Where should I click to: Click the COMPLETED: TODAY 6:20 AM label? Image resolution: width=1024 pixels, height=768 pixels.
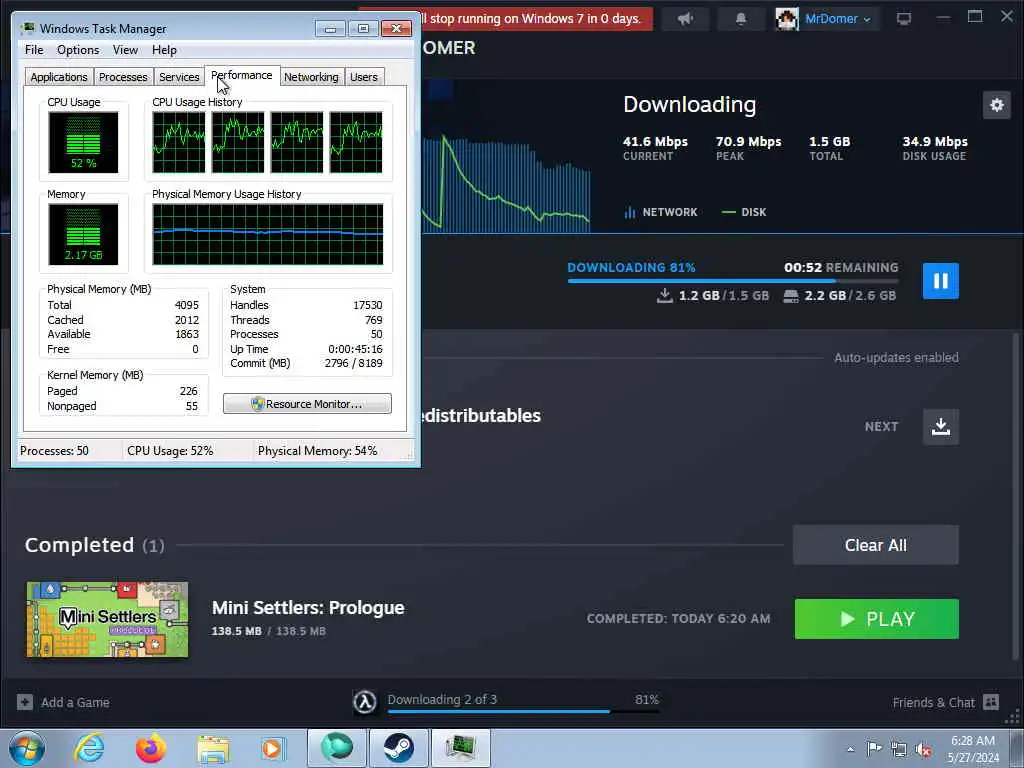[x=679, y=618]
